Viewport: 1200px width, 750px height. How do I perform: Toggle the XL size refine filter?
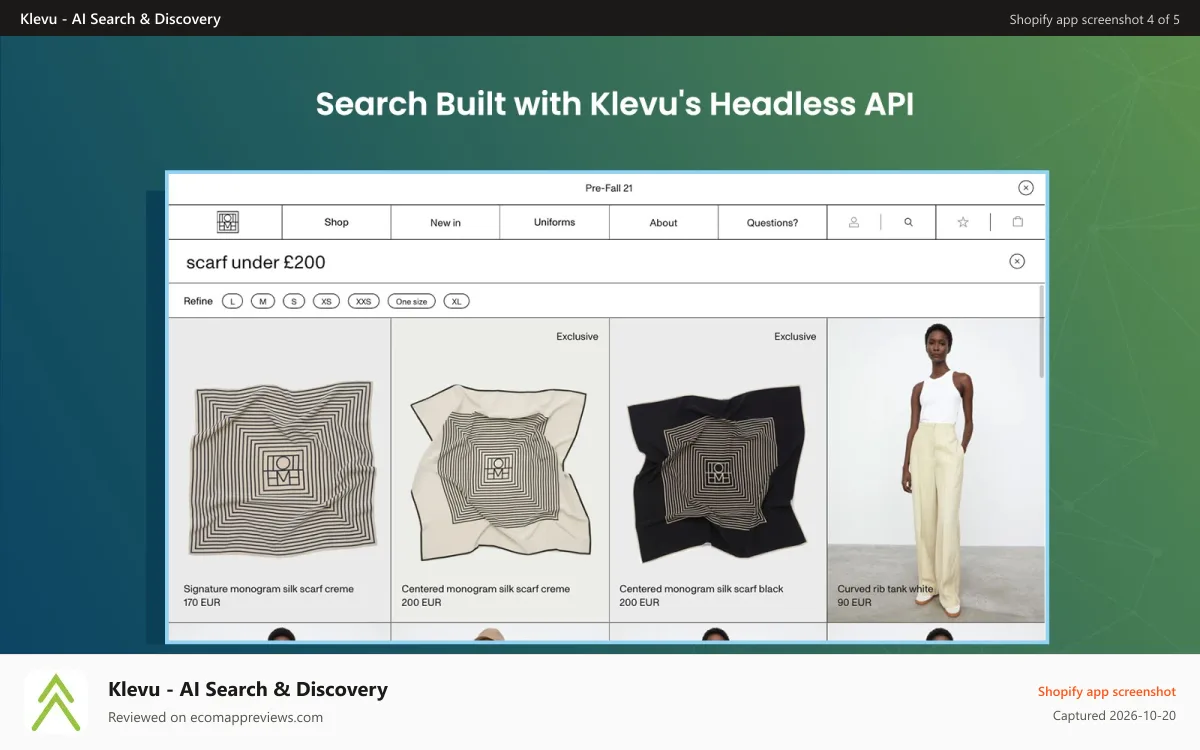[x=456, y=301]
